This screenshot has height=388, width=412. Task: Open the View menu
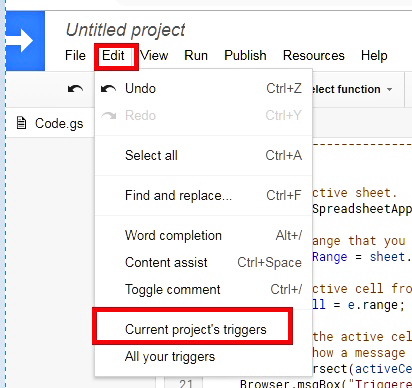pyautogui.click(x=154, y=55)
